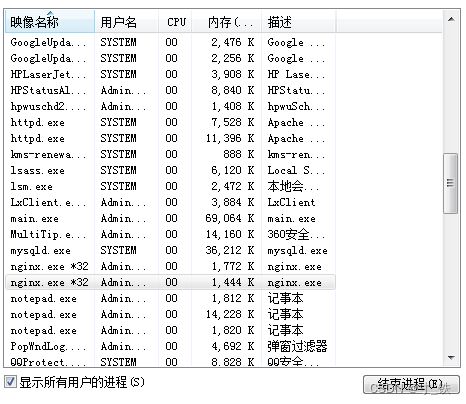Viewport: 466px width, 404px height.
Task: Select the MultiTip.e... process row
Action: pos(170,234)
